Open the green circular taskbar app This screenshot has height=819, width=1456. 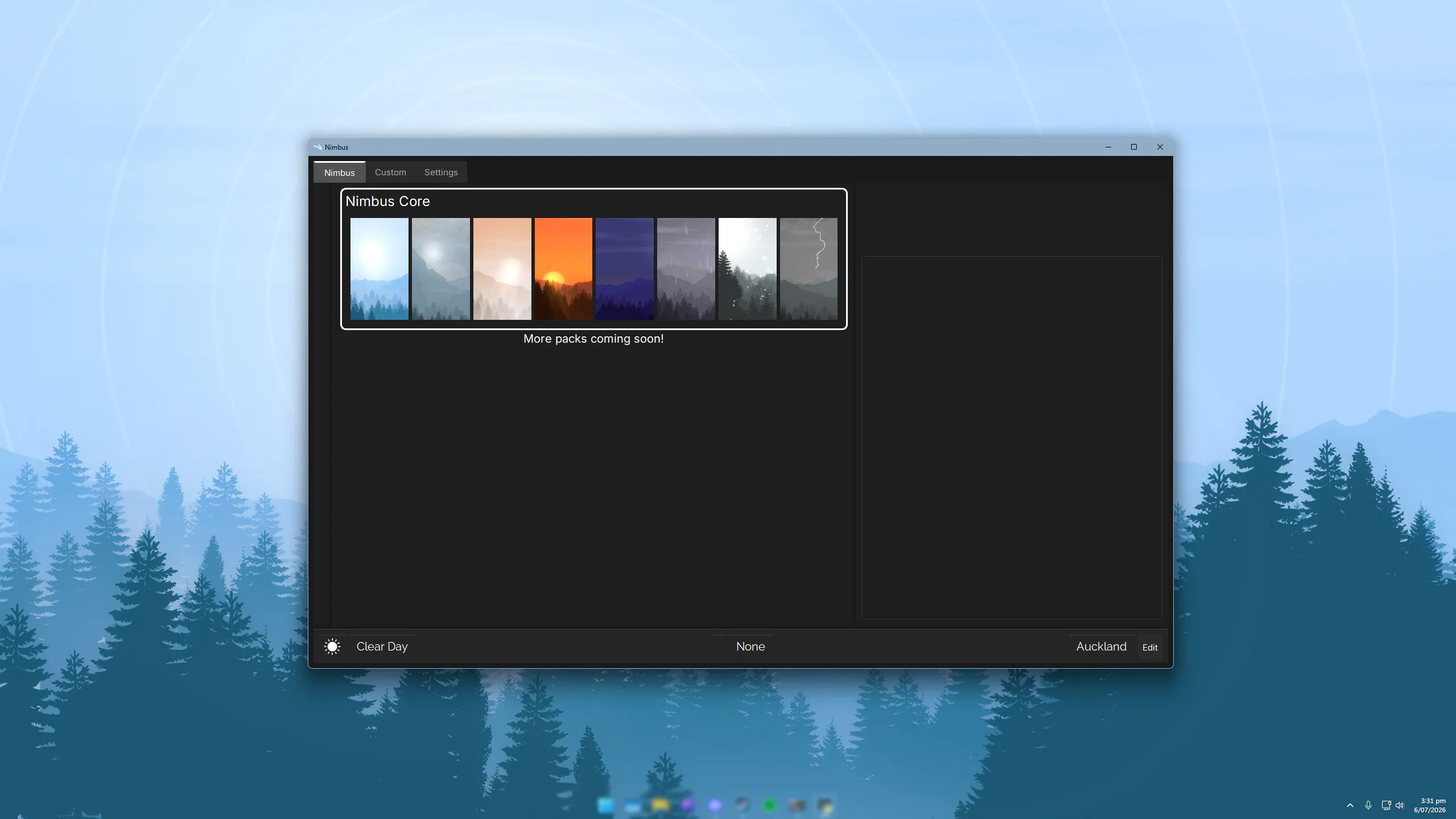[769, 805]
